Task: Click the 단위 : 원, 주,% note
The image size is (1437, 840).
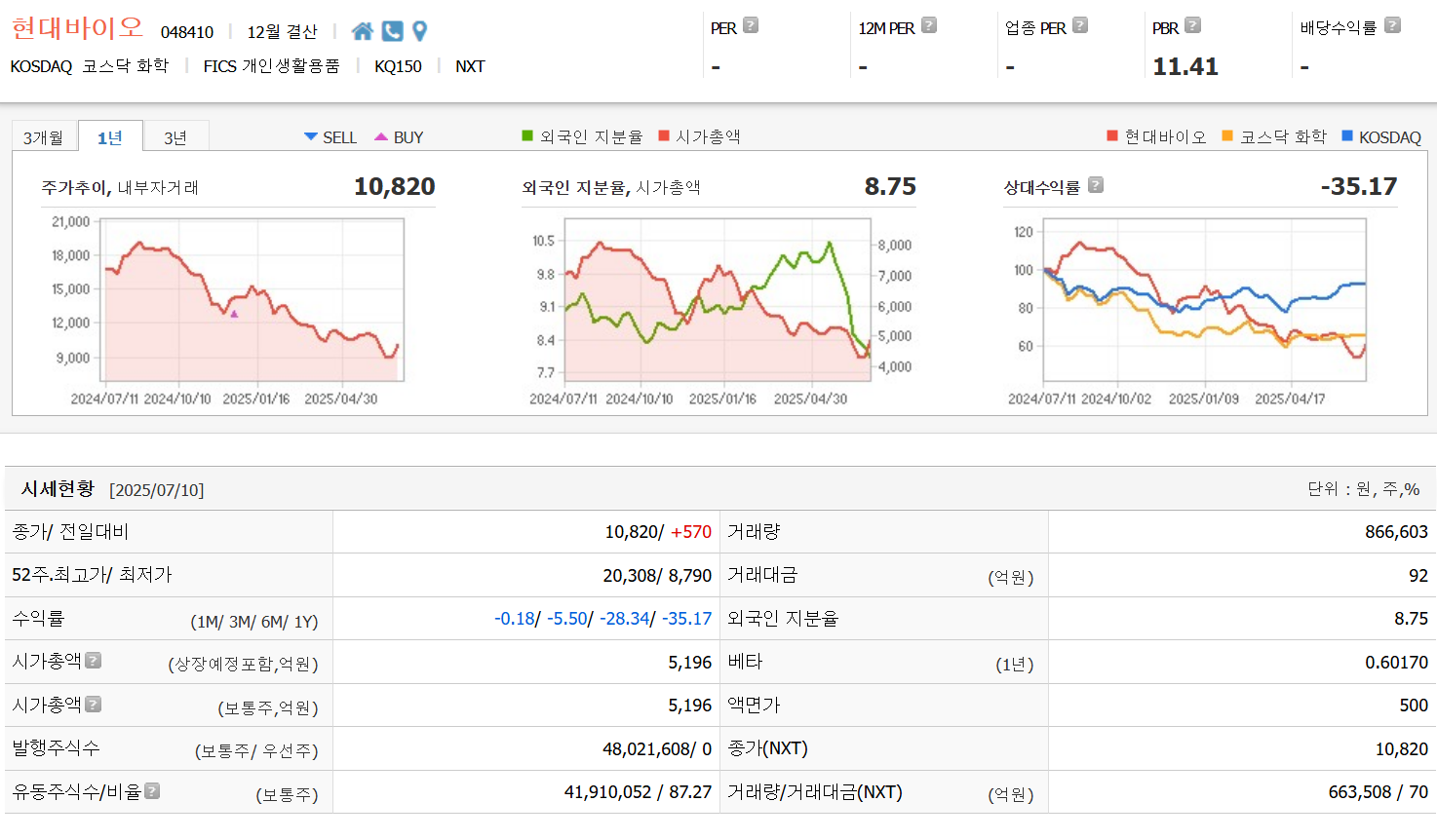Action: (x=1363, y=489)
